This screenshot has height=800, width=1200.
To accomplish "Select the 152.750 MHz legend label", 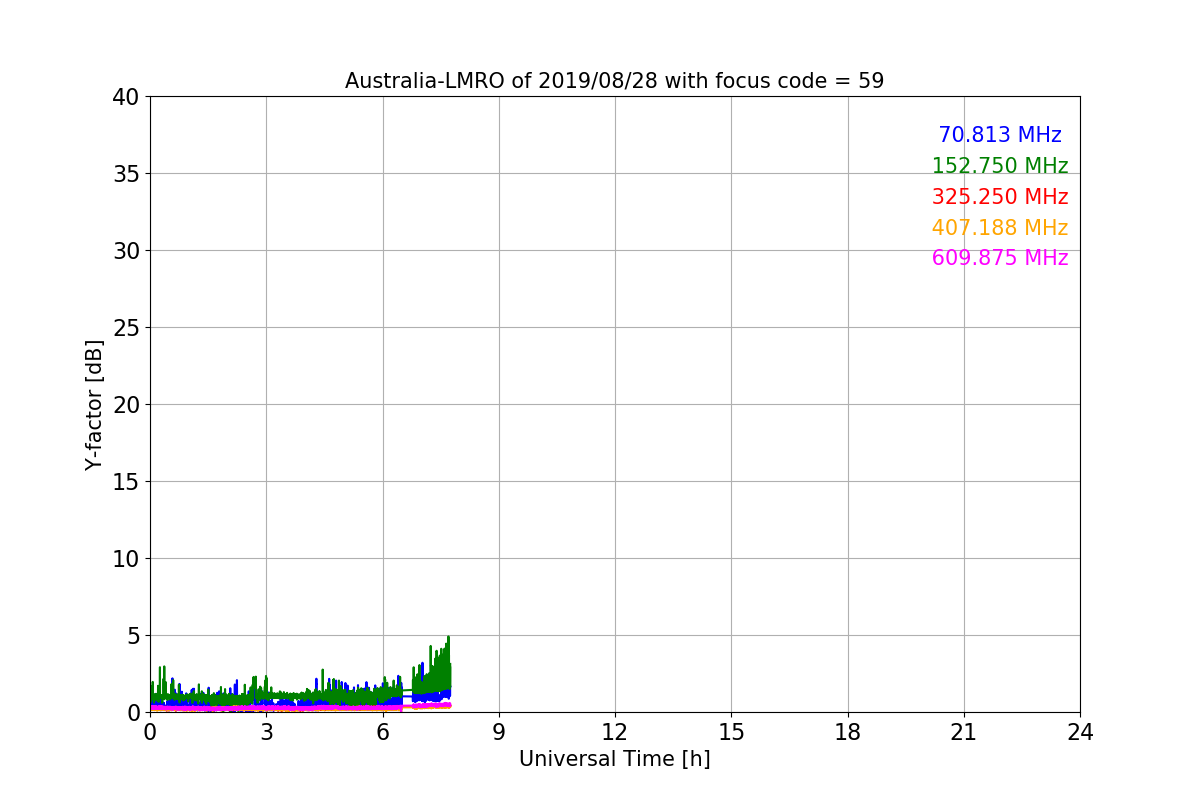I will click(1000, 166).
